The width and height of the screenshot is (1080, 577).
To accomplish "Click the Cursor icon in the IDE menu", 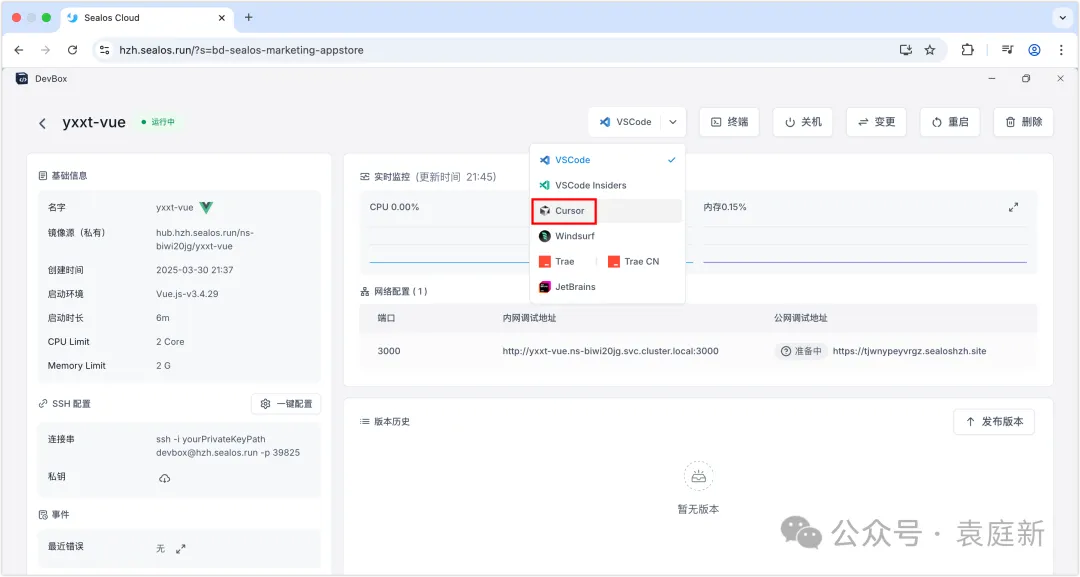I will click(x=545, y=211).
